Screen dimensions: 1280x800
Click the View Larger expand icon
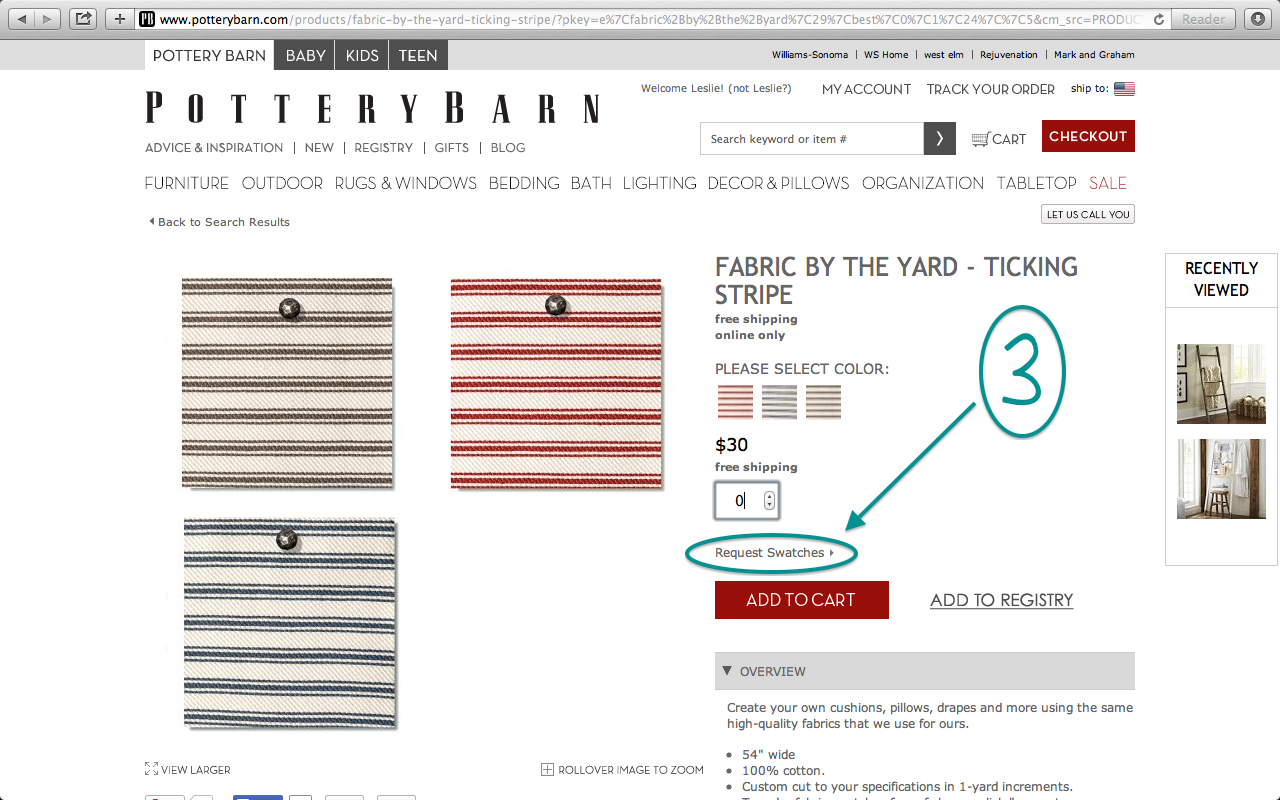pyautogui.click(x=151, y=769)
